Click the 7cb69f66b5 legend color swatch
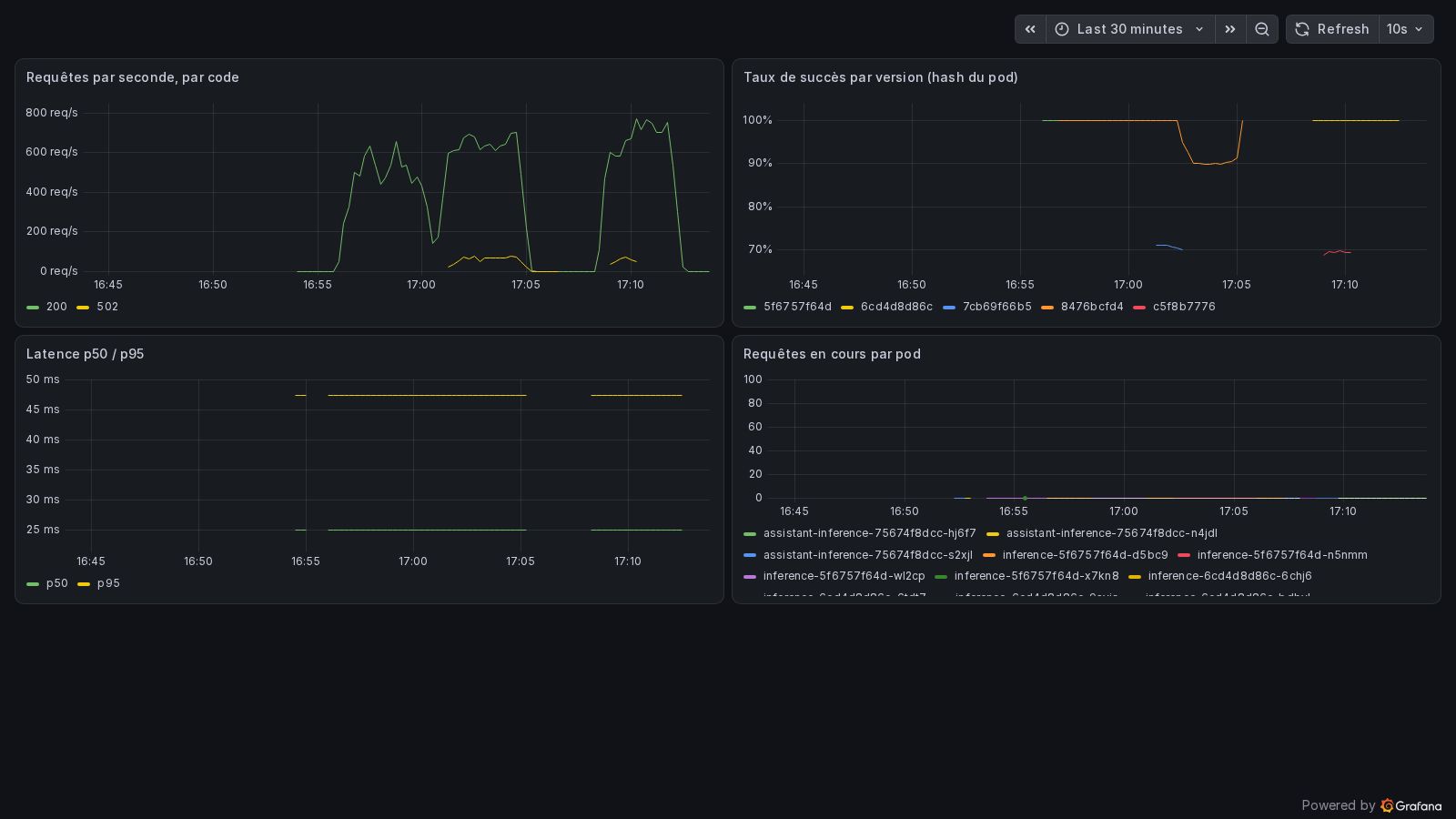Image resolution: width=1456 pixels, height=819 pixels. 949,308
